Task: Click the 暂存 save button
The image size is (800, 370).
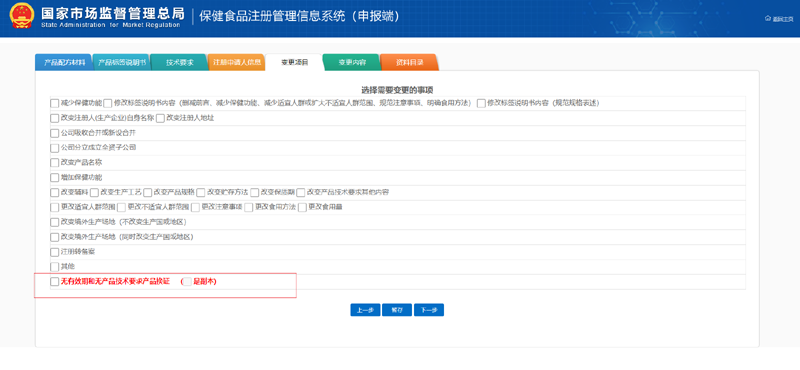Action: (397, 310)
